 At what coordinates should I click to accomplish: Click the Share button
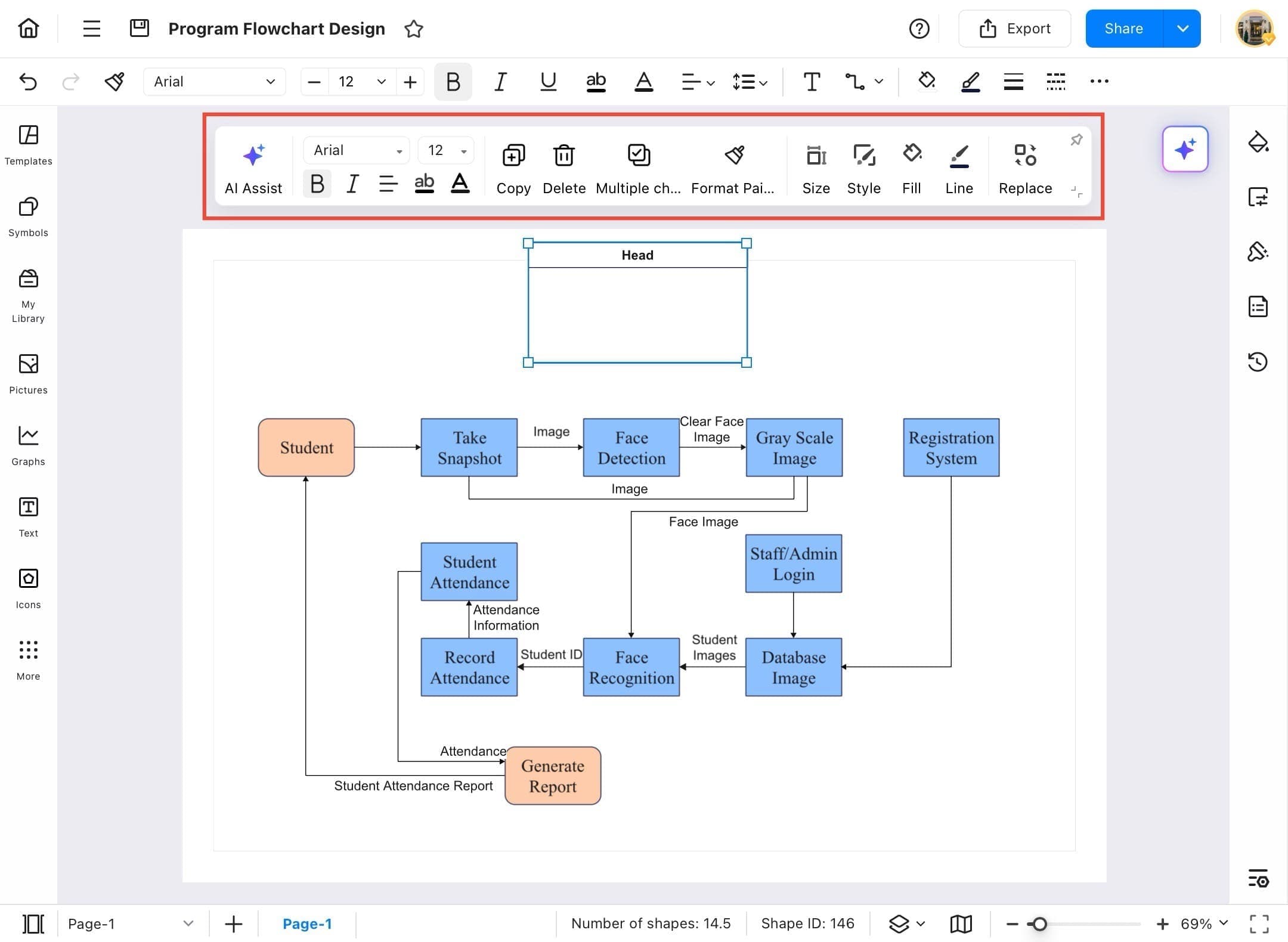click(x=1123, y=28)
